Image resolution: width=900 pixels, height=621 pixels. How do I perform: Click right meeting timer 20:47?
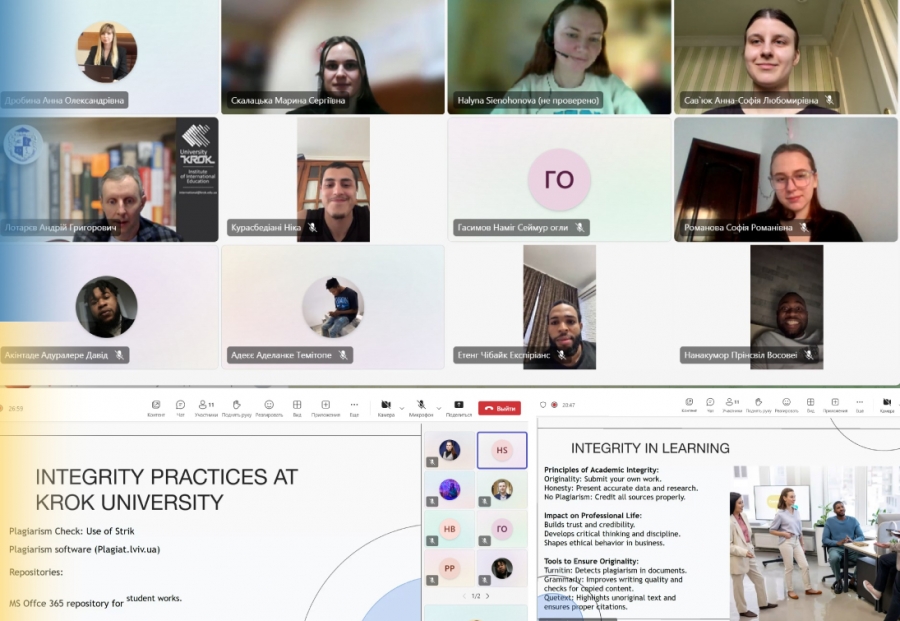tap(568, 405)
